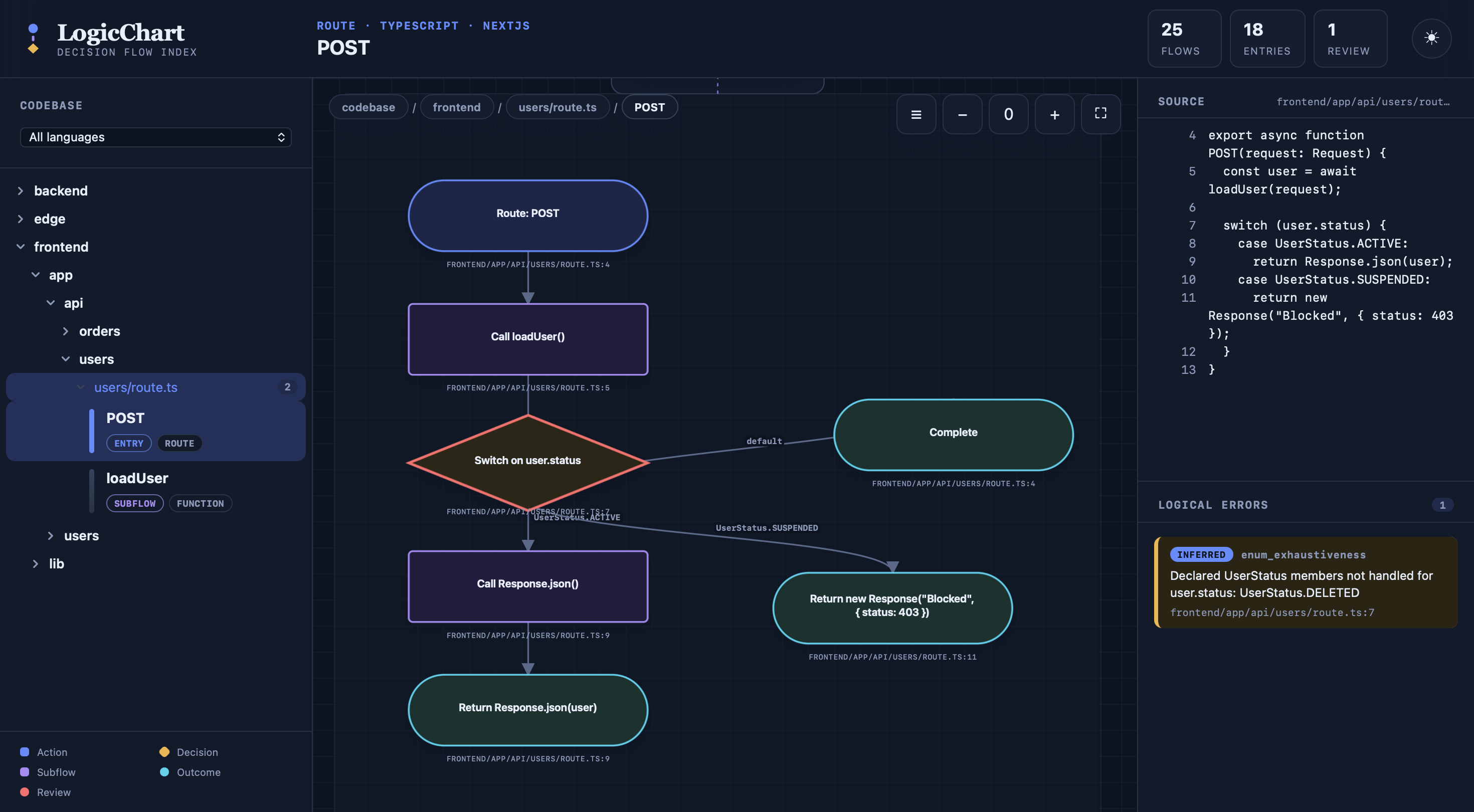Click the route.ts:11 node caption
The height and width of the screenshot is (812, 1474).
point(892,657)
